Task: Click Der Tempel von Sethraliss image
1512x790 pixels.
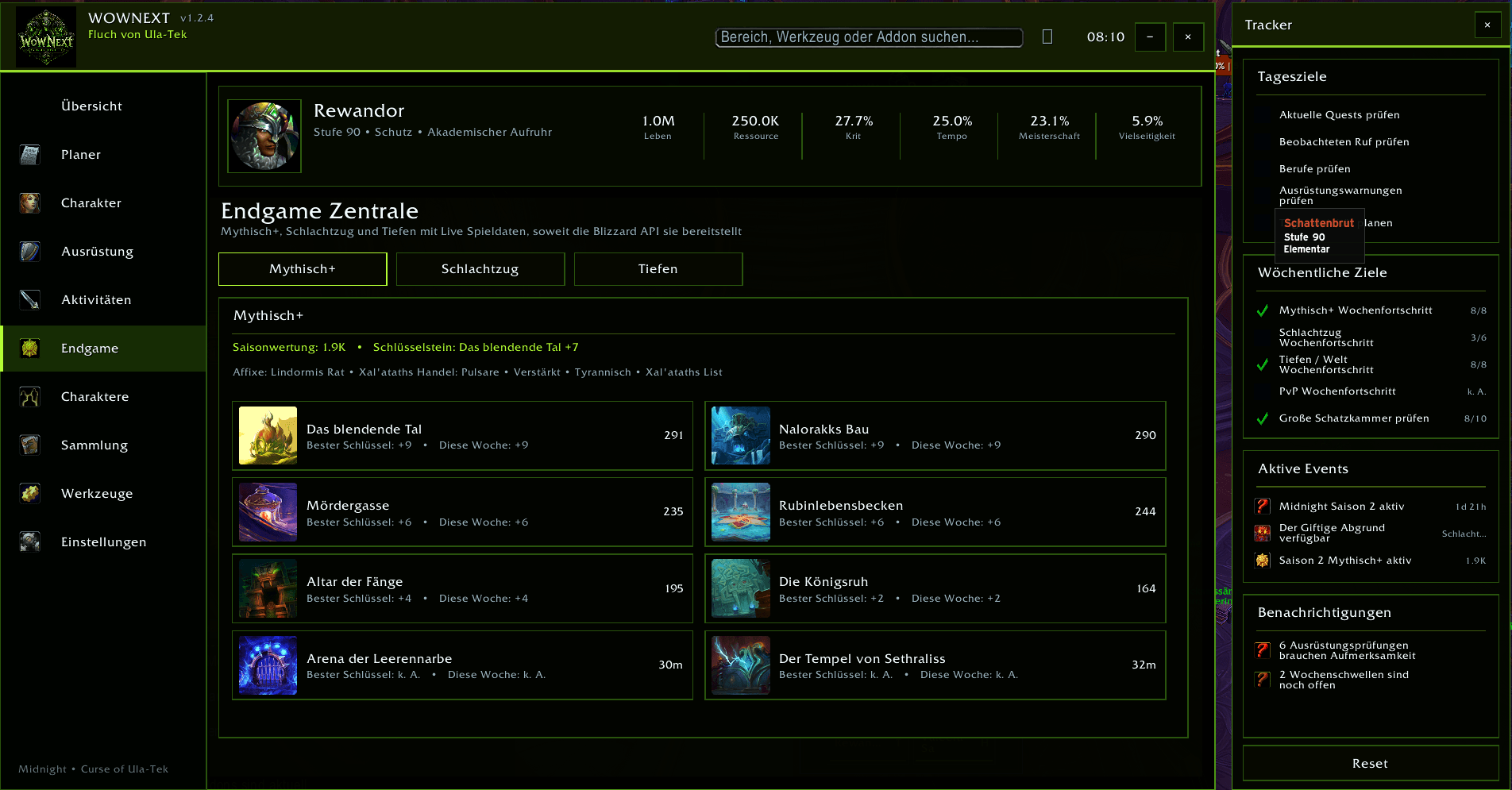Action: point(741,665)
